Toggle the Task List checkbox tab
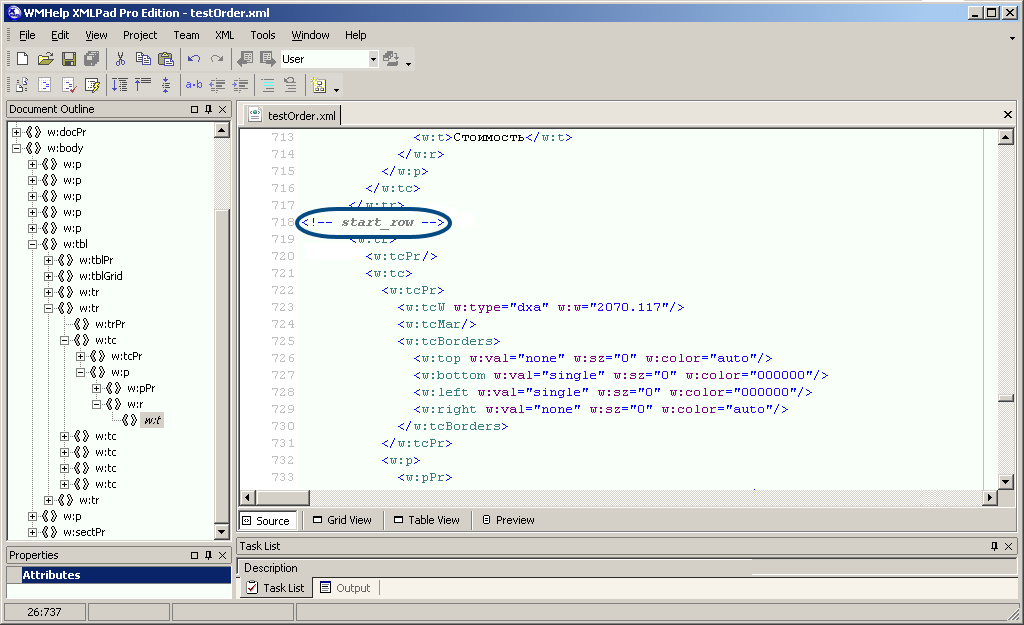This screenshot has height=625, width=1024. coord(275,588)
